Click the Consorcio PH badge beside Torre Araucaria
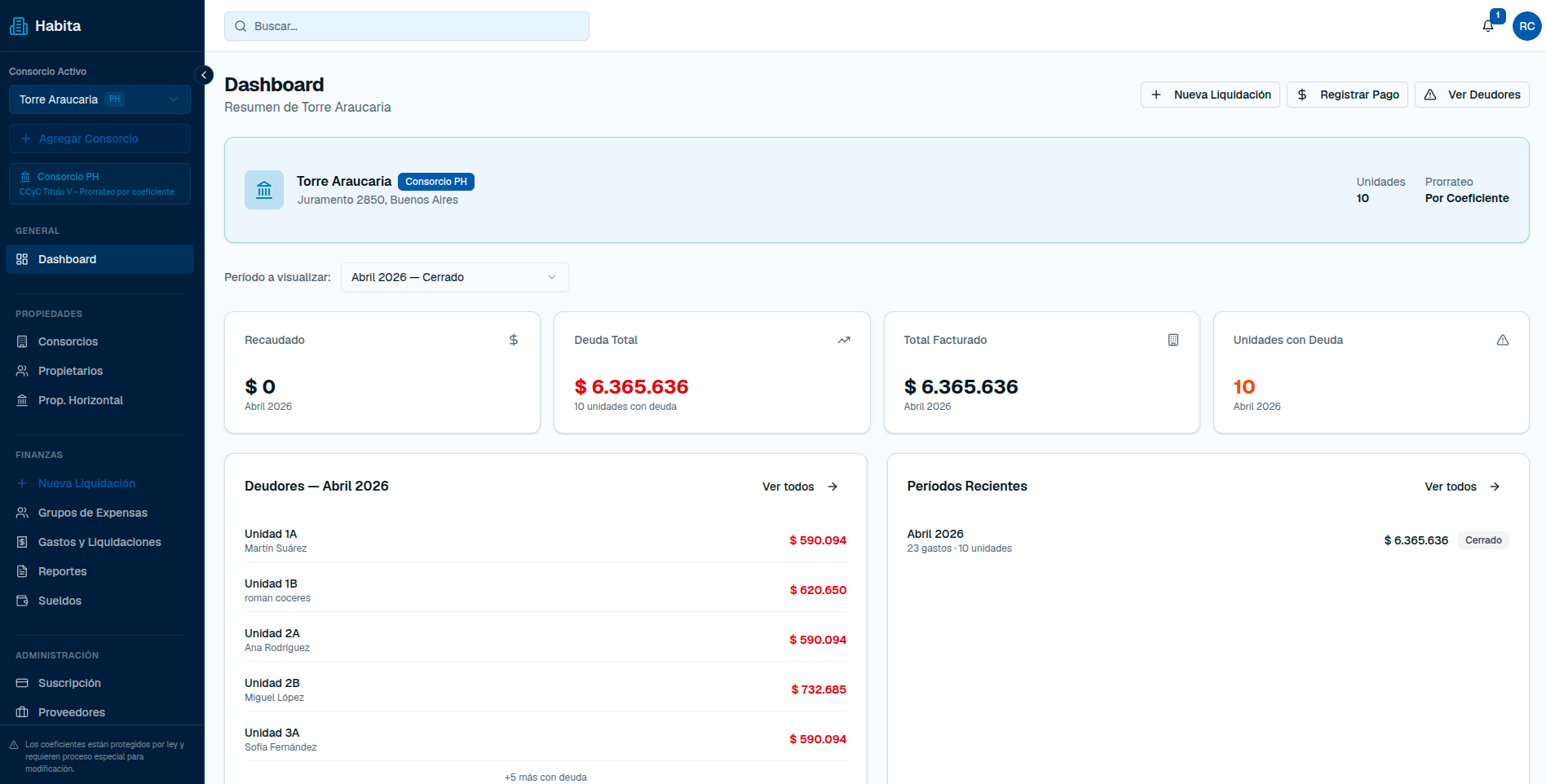The width and height of the screenshot is (1546, 784). pyautogui.click(x=436, y=182)
